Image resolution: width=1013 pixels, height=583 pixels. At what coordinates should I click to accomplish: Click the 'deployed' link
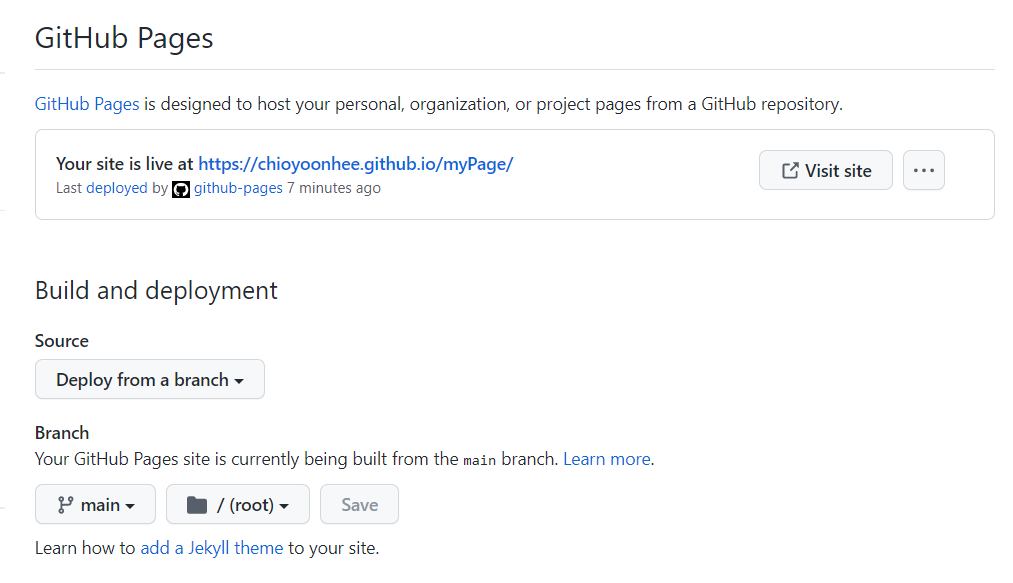[x=116, y=188]
